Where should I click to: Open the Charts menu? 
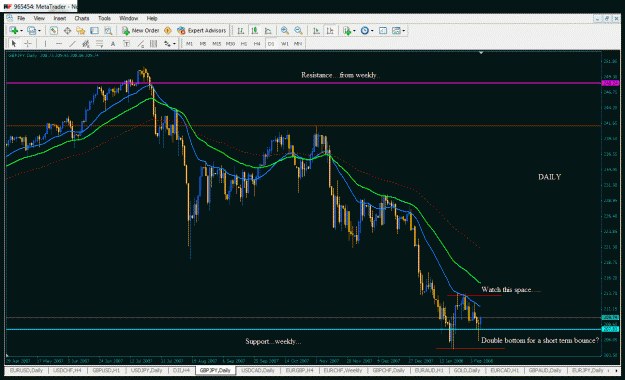pyautogui.click(x=82, y=18)
